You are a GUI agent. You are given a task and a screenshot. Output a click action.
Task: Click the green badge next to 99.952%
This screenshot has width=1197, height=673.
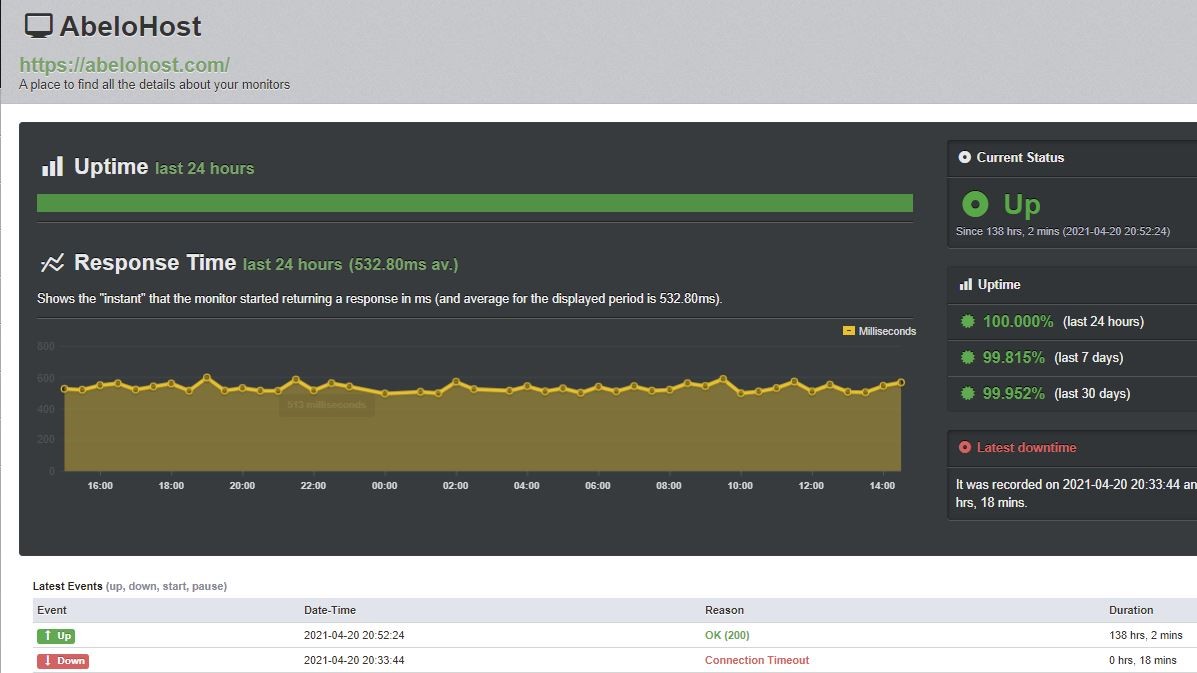[967, 393]
